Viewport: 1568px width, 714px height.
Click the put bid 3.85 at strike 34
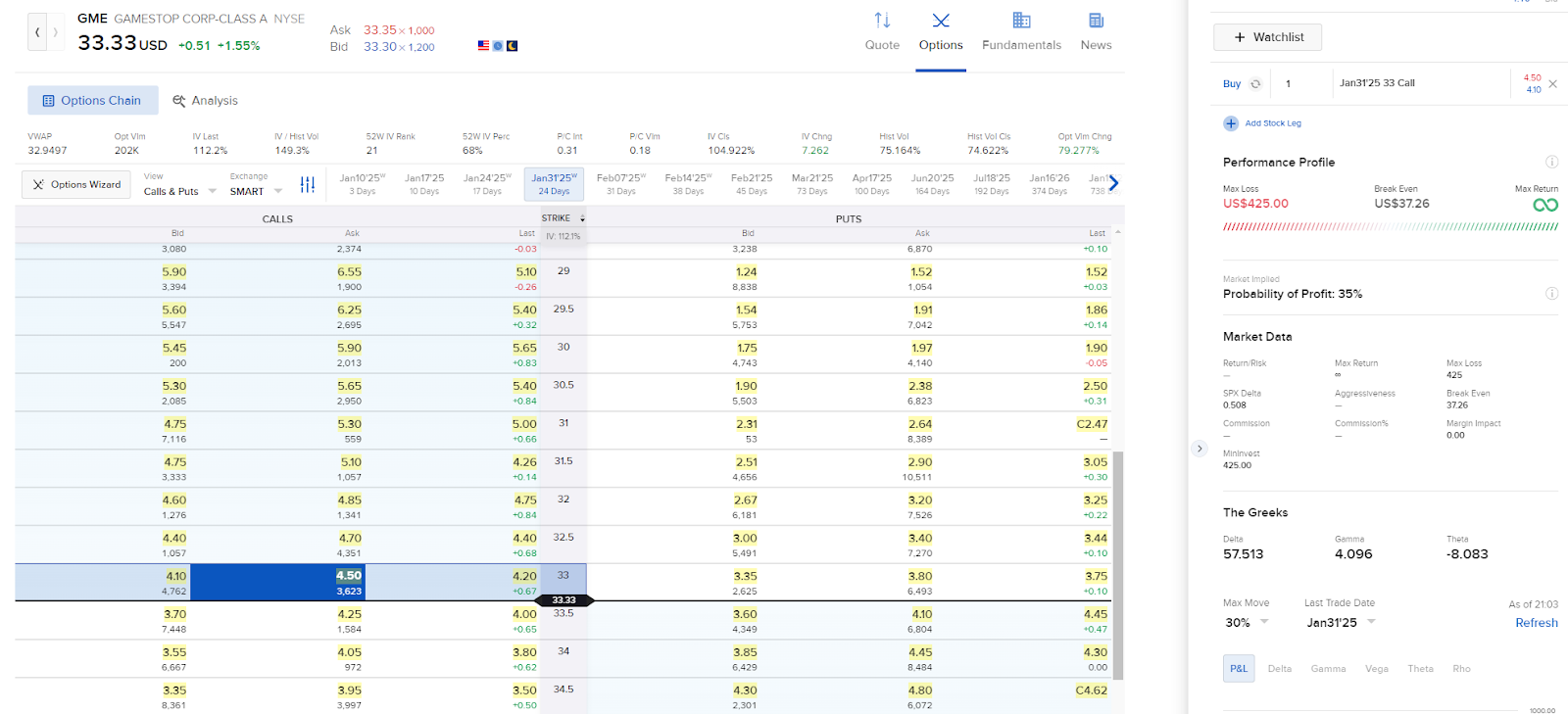745,652
